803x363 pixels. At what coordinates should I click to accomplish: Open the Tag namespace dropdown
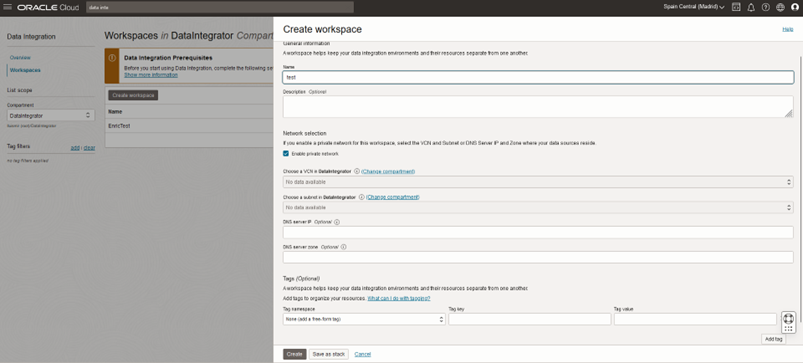364,319
